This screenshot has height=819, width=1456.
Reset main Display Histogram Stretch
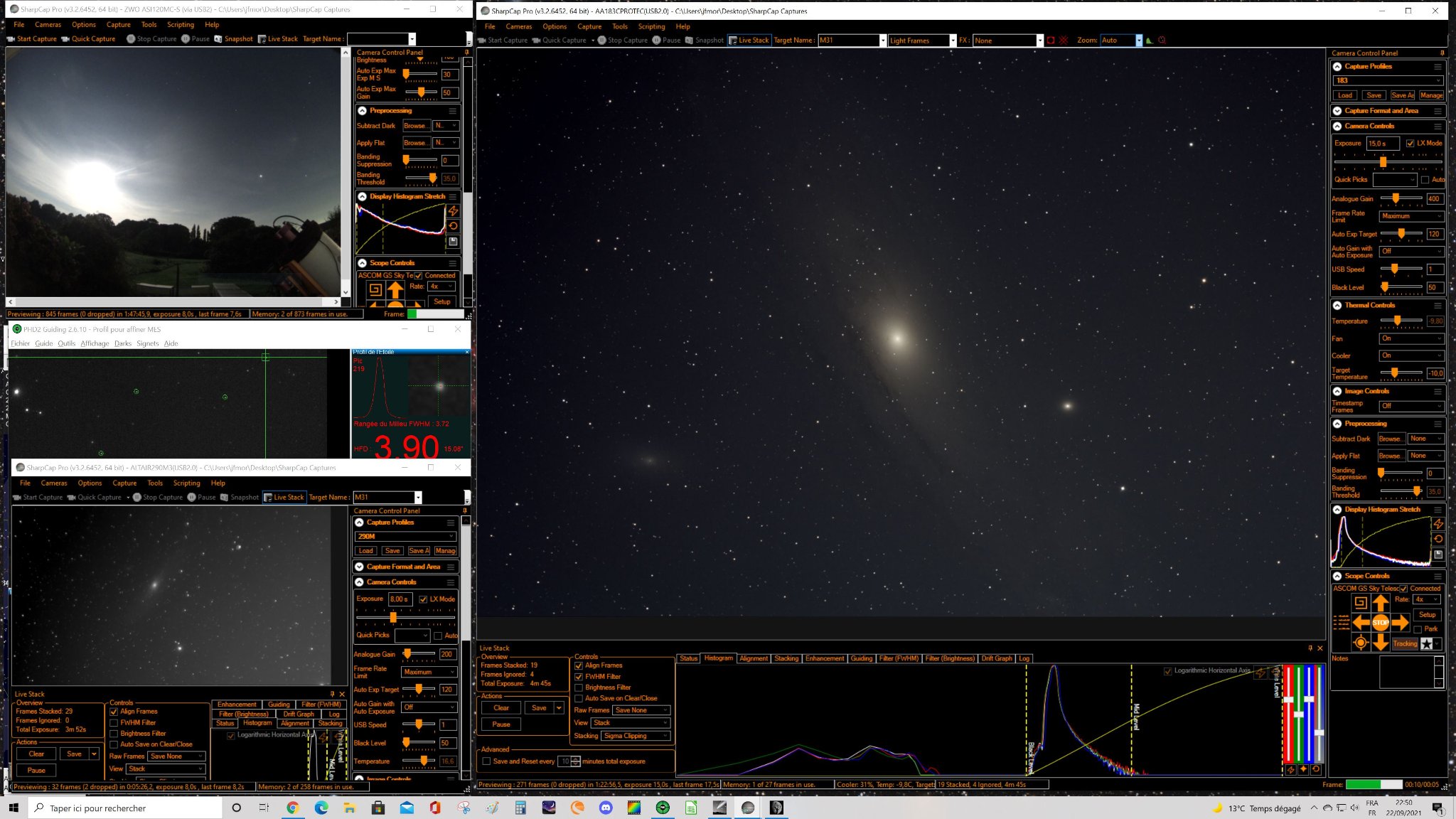pos(1438,539)
